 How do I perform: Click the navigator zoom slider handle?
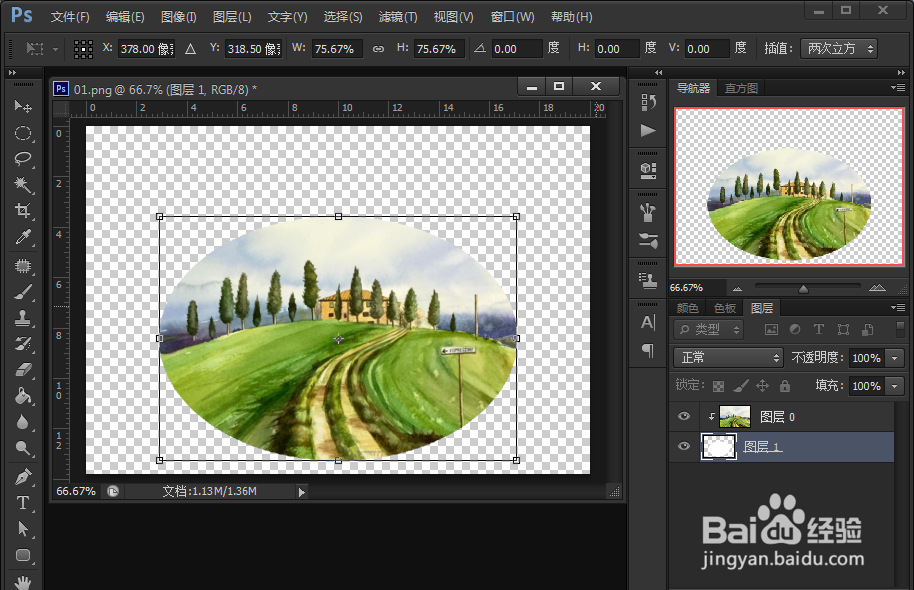pos(803,289)
